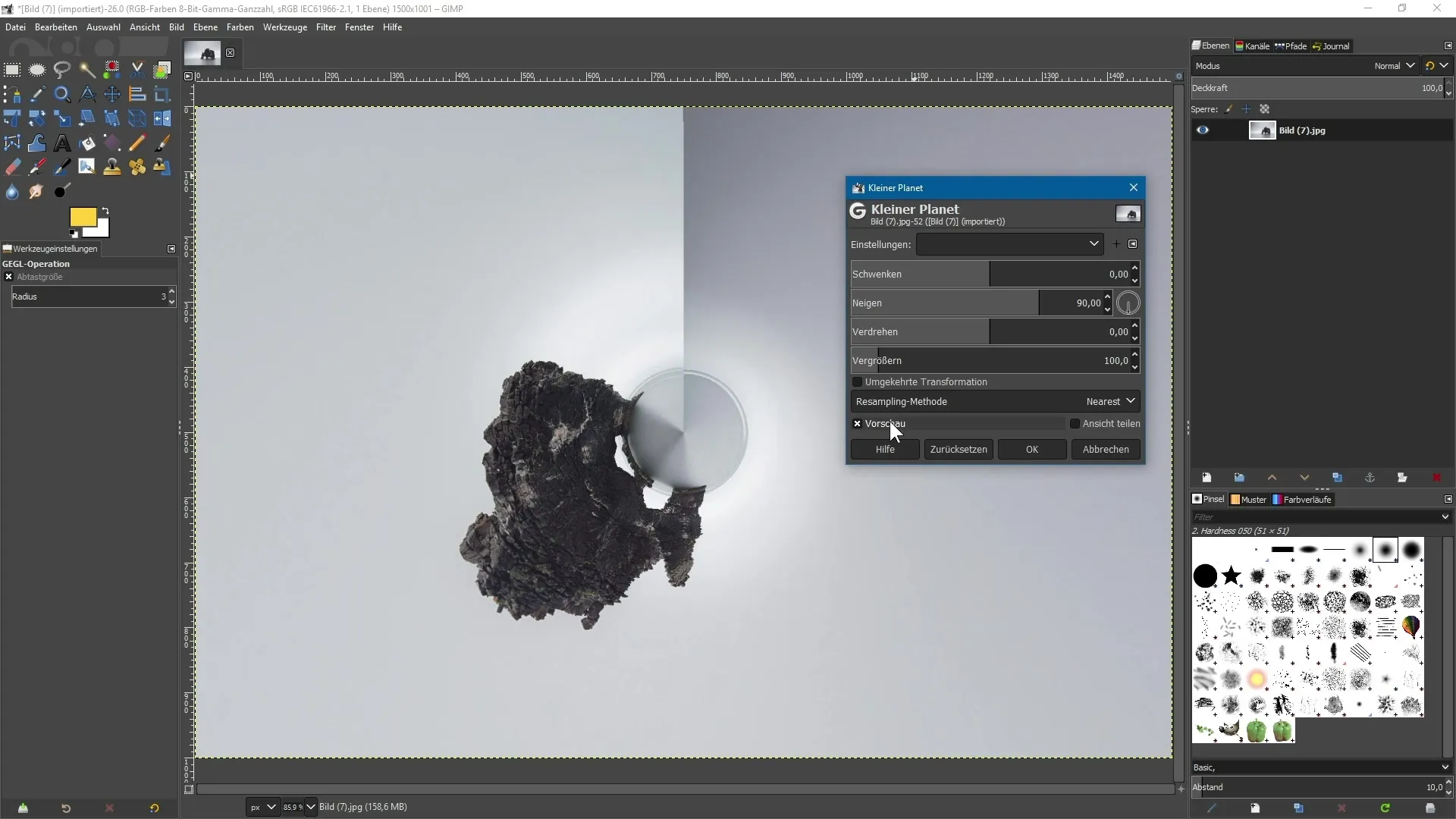The width and height of the screenshot is (1456, 819).
Task: Select the Fuzzy Select magic wand tool
Action: [x=87, y=70]
